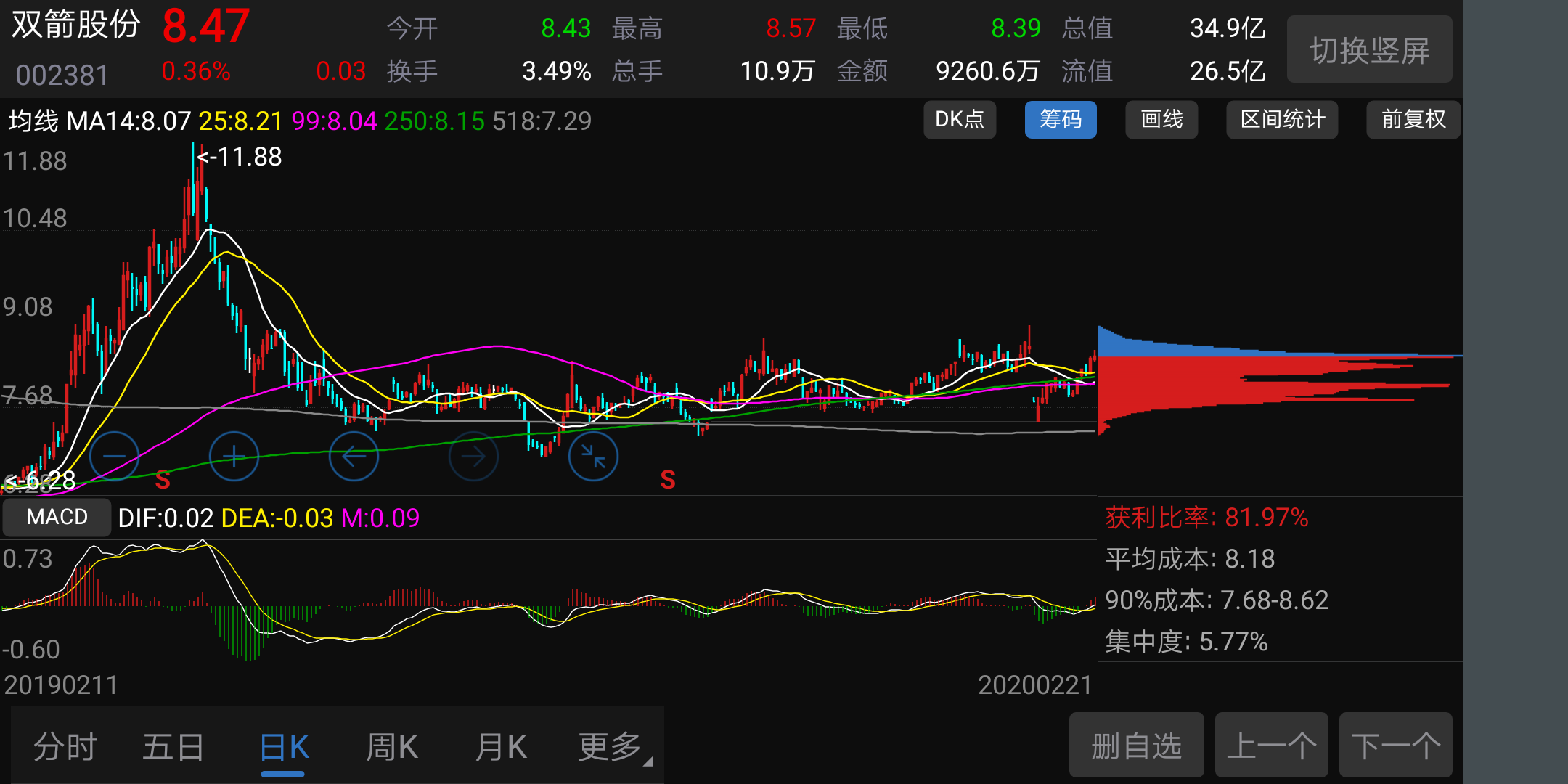Image resolution: width=1568 pixels, height=784 pixels.
Task: Tap the collapse arrows circle icon
Action: [x=593, y=456]
